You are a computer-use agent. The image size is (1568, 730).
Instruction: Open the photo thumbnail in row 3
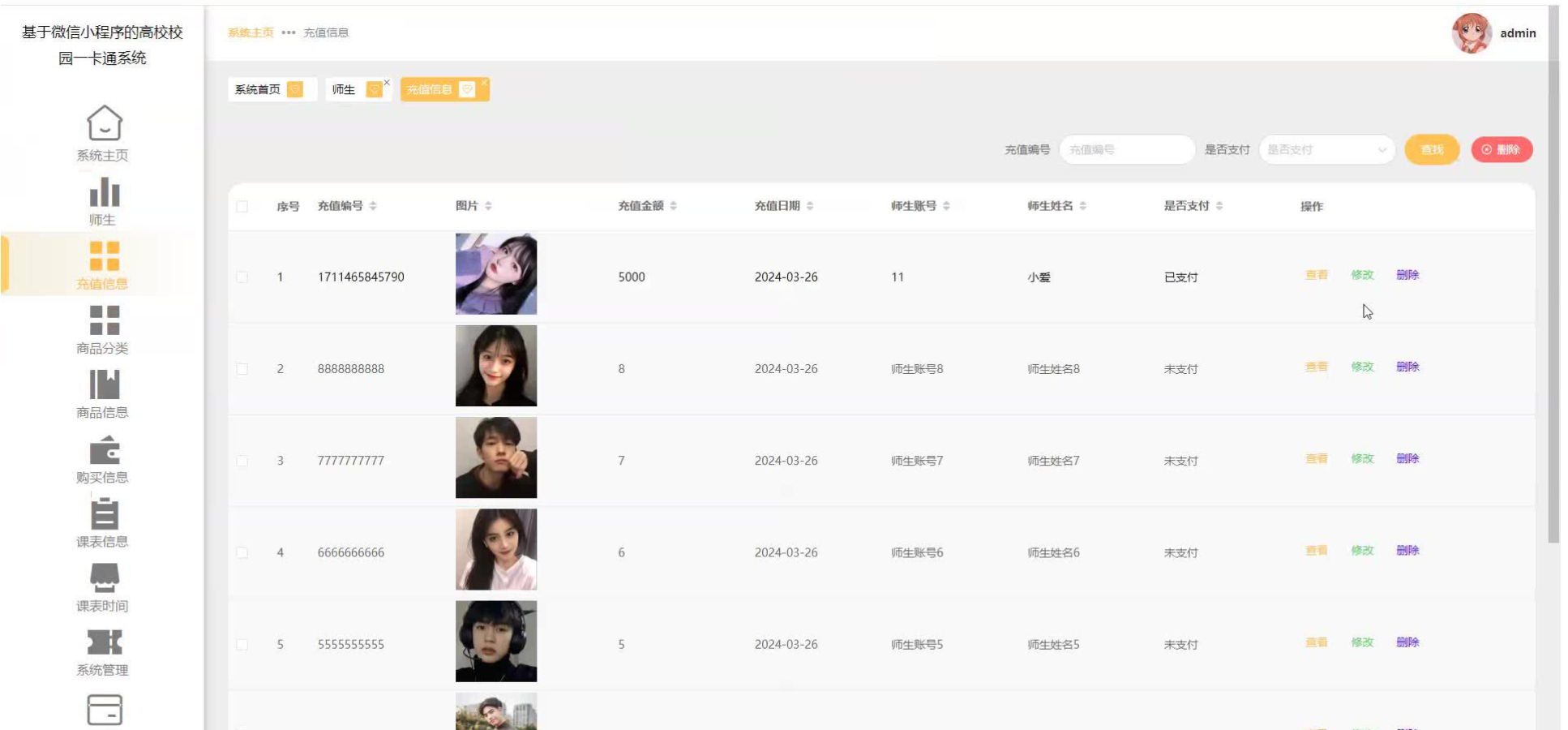pos(496,457)
